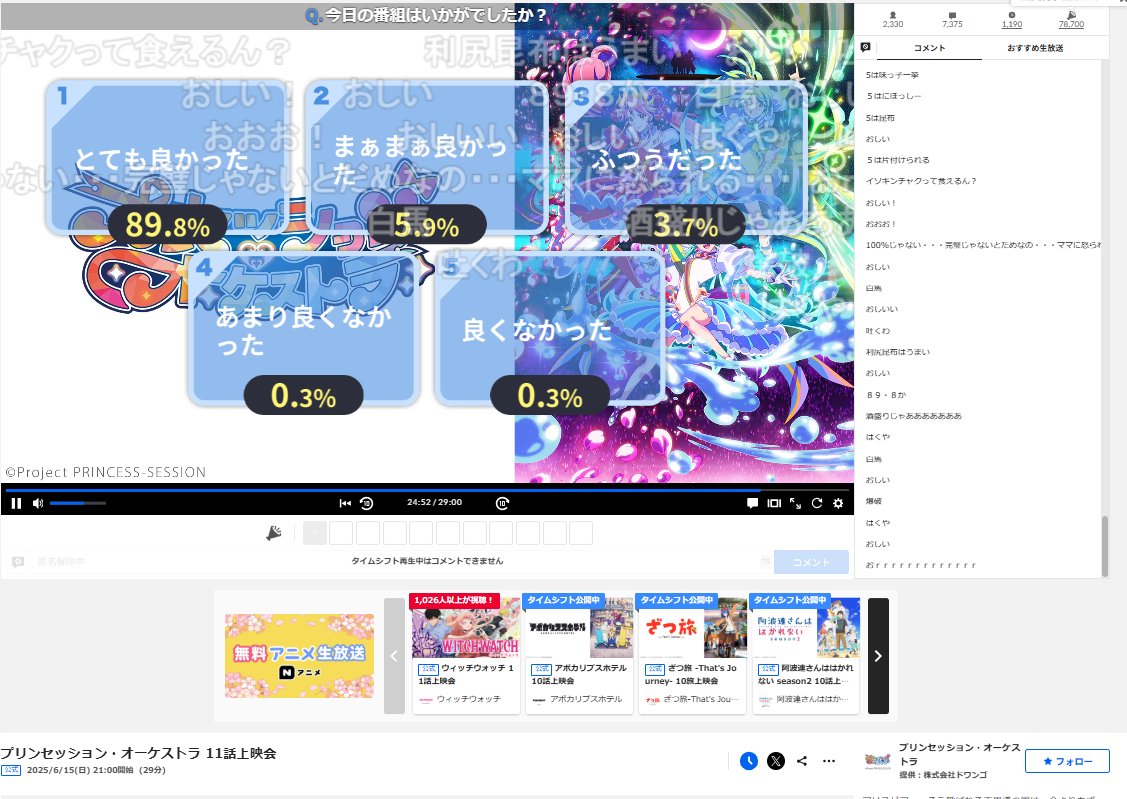The width and height of the screenshot is (1127, 799).
Task: Adjust the volume slider
Action: [x=78, y=503]
